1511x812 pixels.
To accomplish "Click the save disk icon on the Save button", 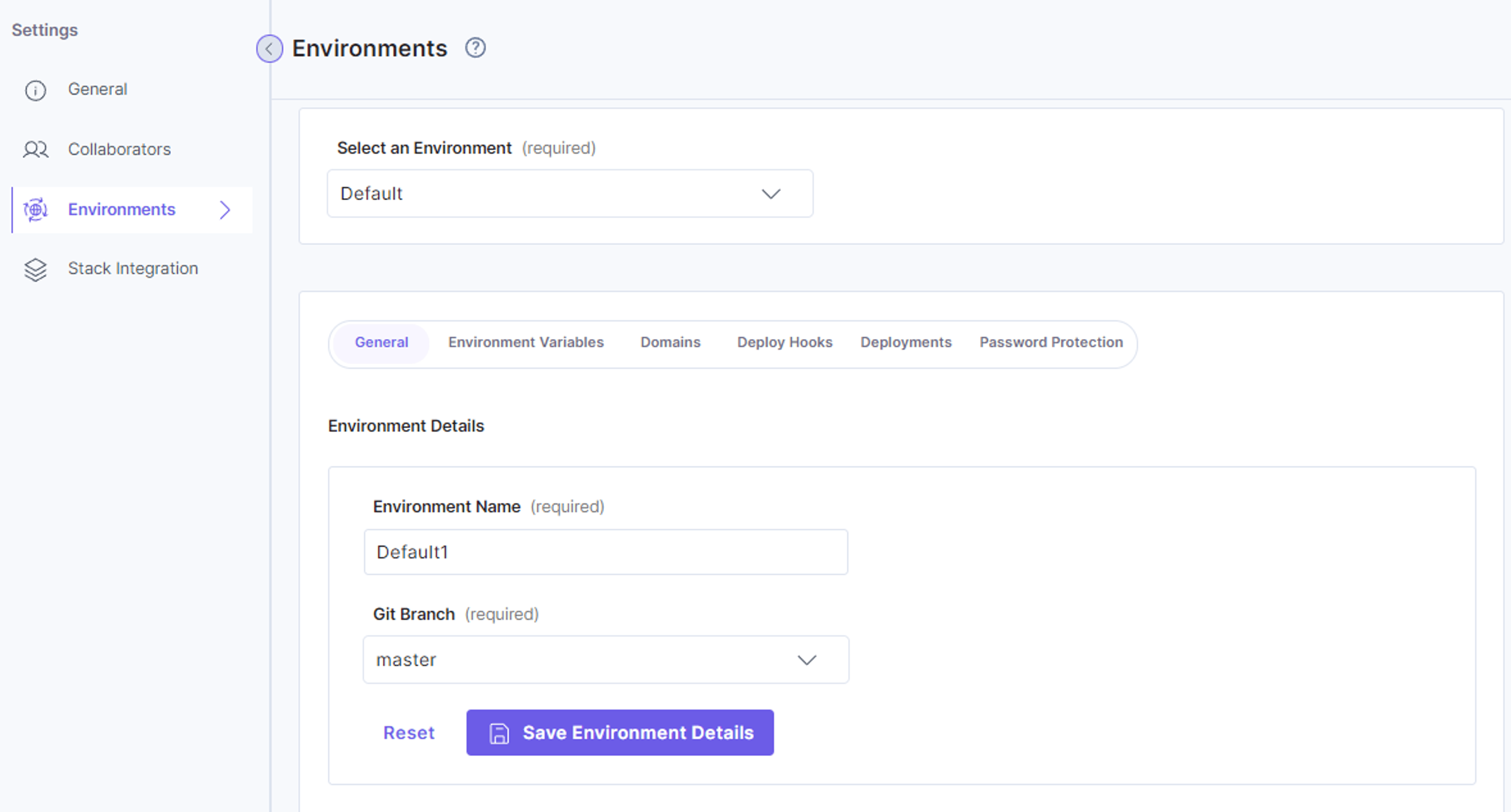I will [x=499, y=733].
